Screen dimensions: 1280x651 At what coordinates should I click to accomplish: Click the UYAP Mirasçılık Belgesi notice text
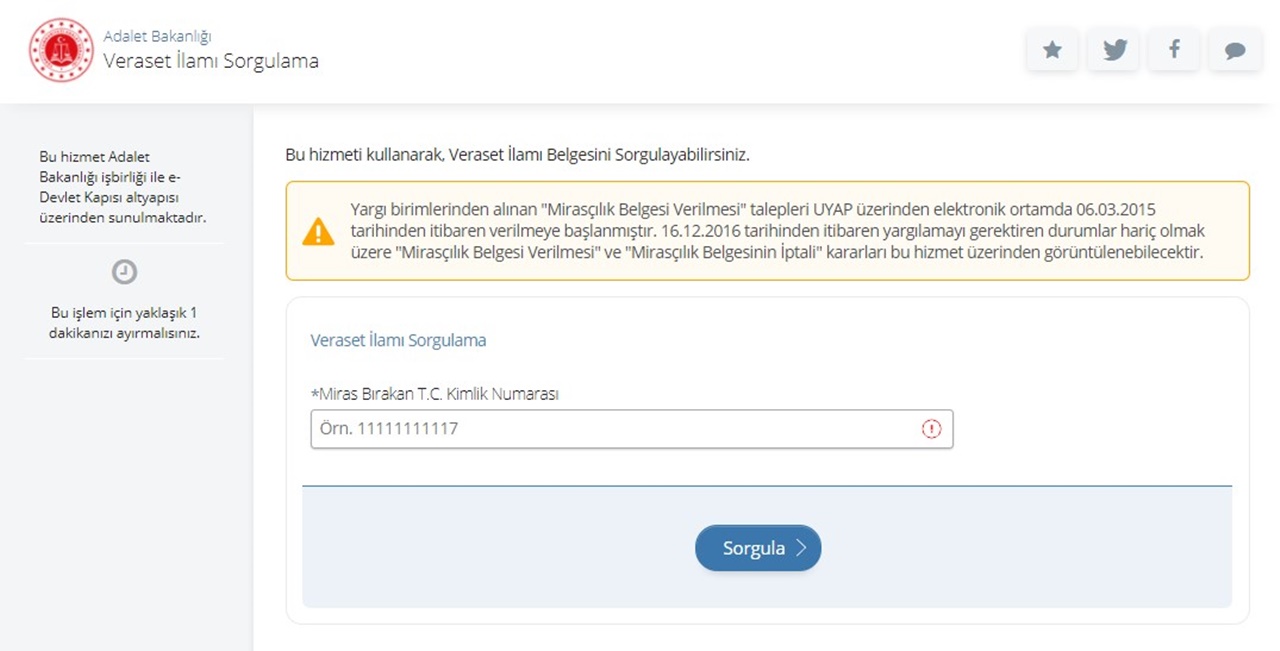click(x=775, y=231)
